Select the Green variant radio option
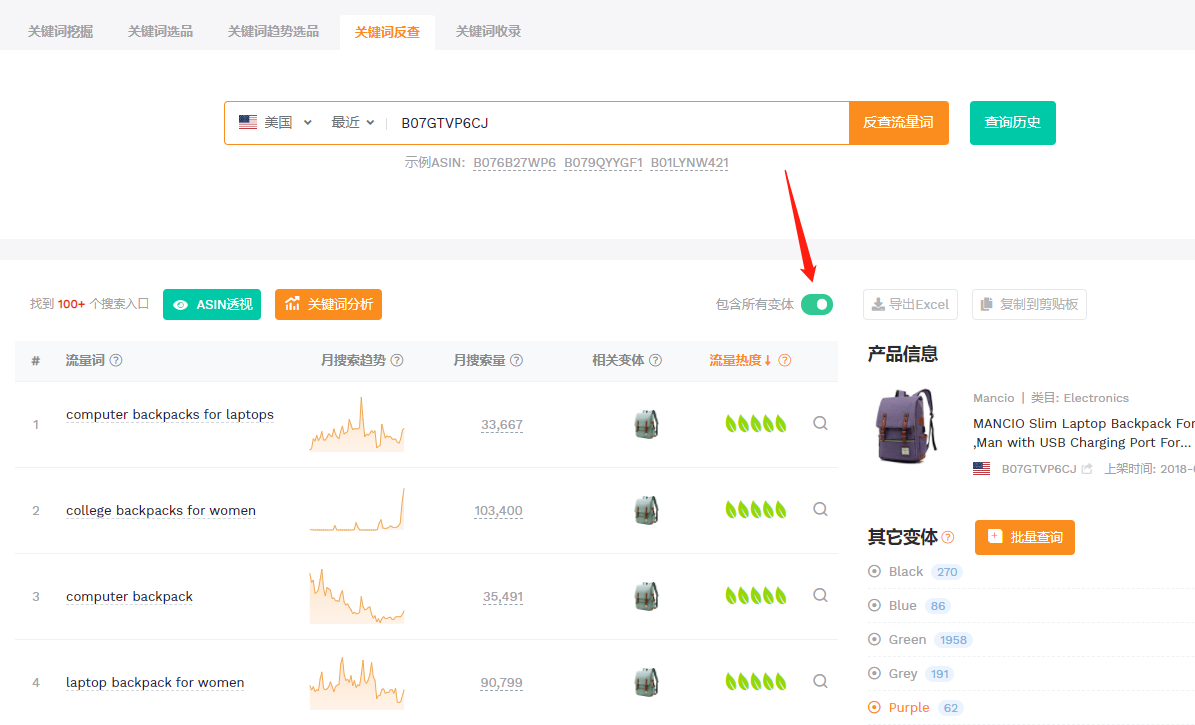 (x=875, y=640)
